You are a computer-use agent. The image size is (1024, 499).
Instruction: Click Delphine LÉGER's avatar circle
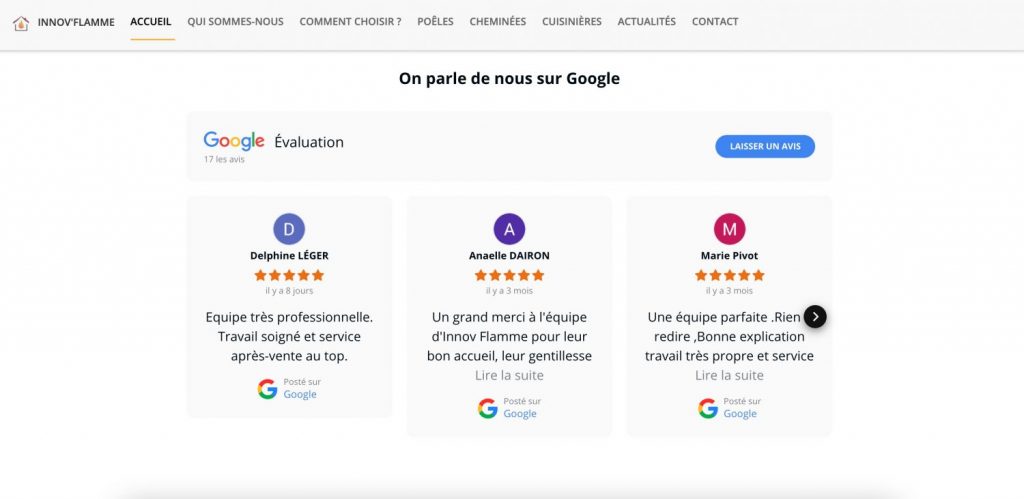pyautogui.click(x=289, y=229)
